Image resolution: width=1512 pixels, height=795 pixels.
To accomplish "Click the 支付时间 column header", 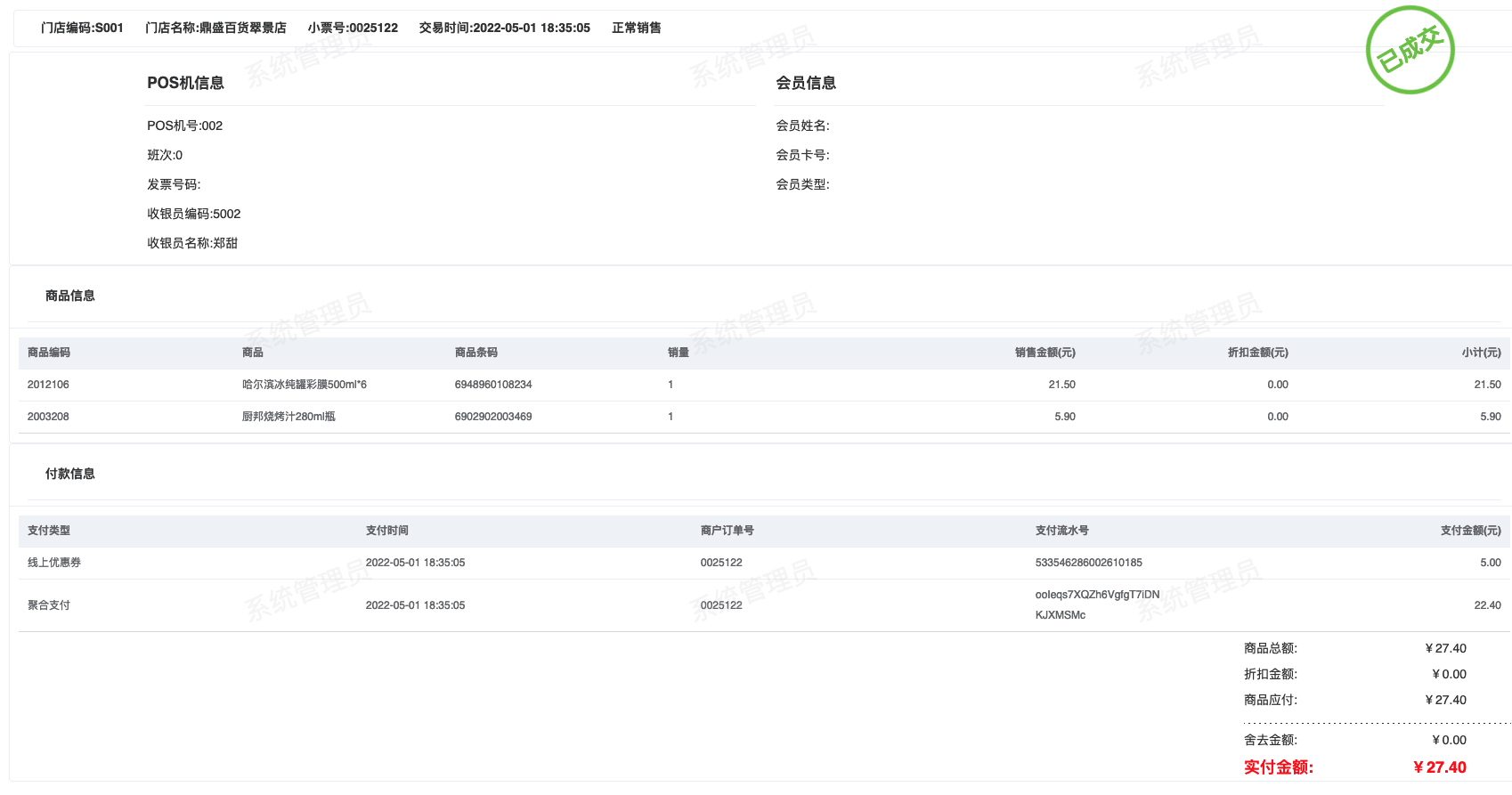I will [x=387, y=531].
